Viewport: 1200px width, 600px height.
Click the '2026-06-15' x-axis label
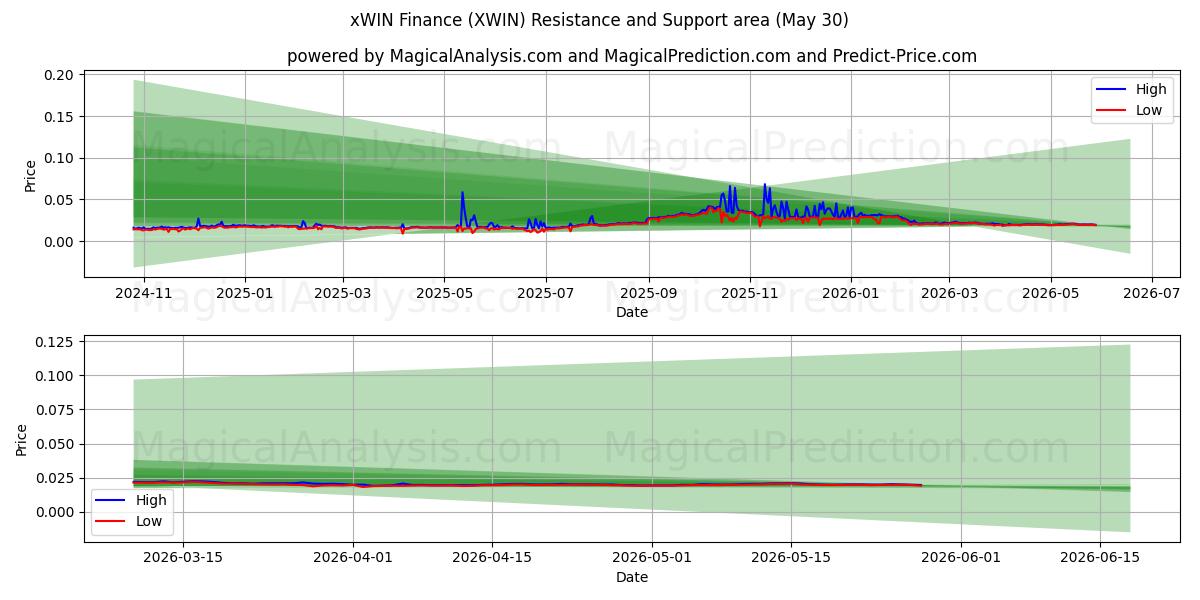1100,559
